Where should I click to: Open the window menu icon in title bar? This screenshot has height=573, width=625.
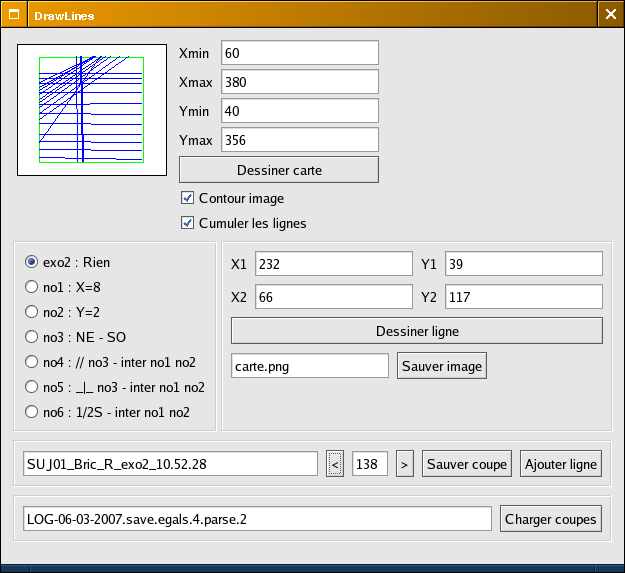point(14,15)
